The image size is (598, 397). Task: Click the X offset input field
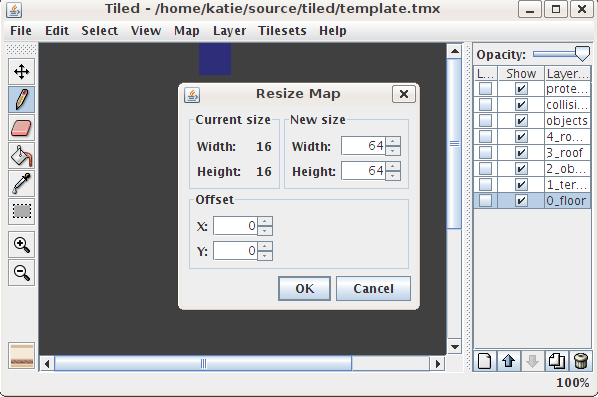236,226
